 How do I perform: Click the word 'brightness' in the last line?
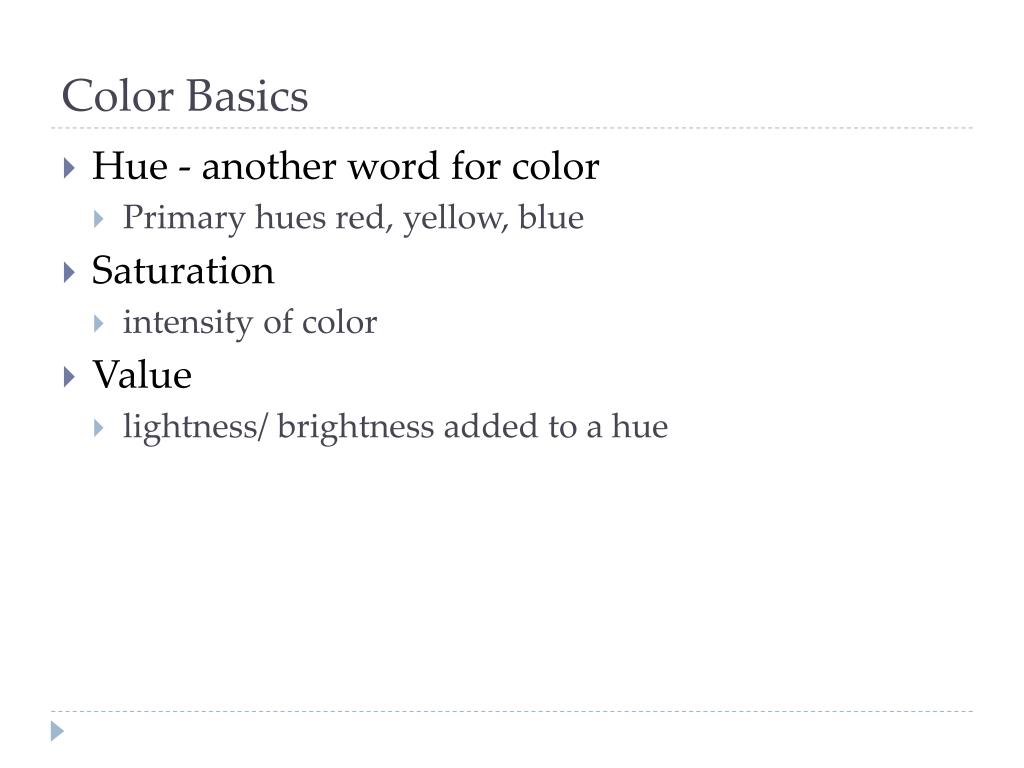[356, 428]
